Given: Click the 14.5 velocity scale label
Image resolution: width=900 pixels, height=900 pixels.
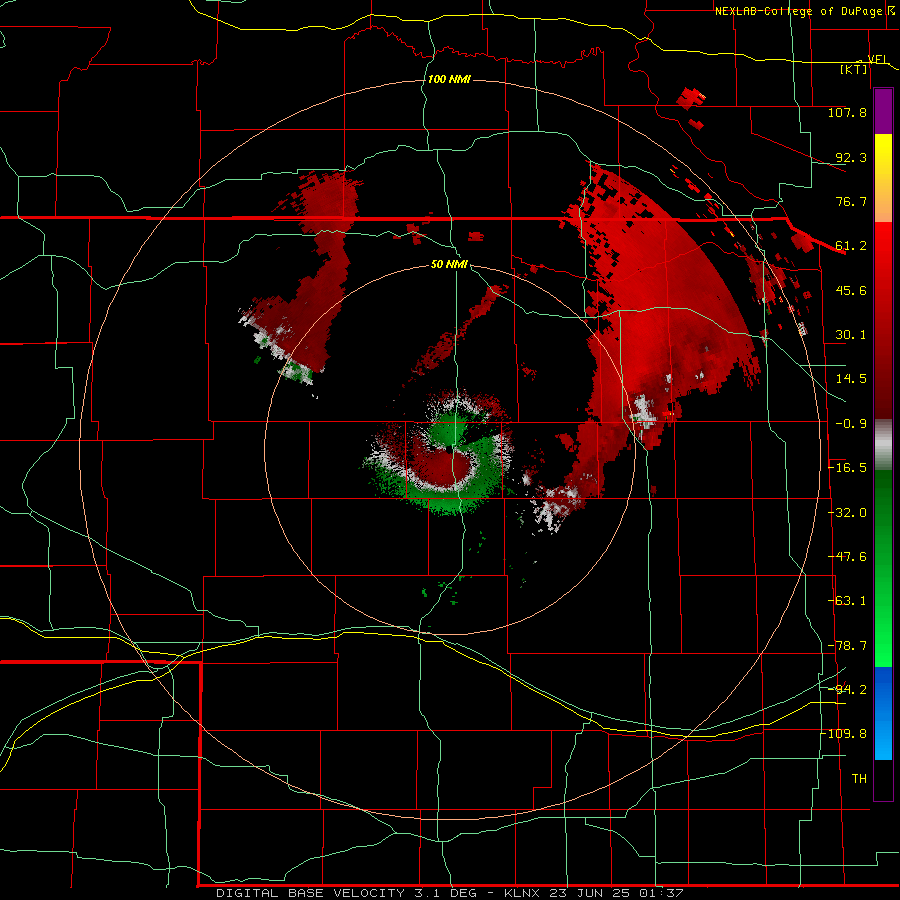Looking at the screenshot, I should click(x=851, y=379).
